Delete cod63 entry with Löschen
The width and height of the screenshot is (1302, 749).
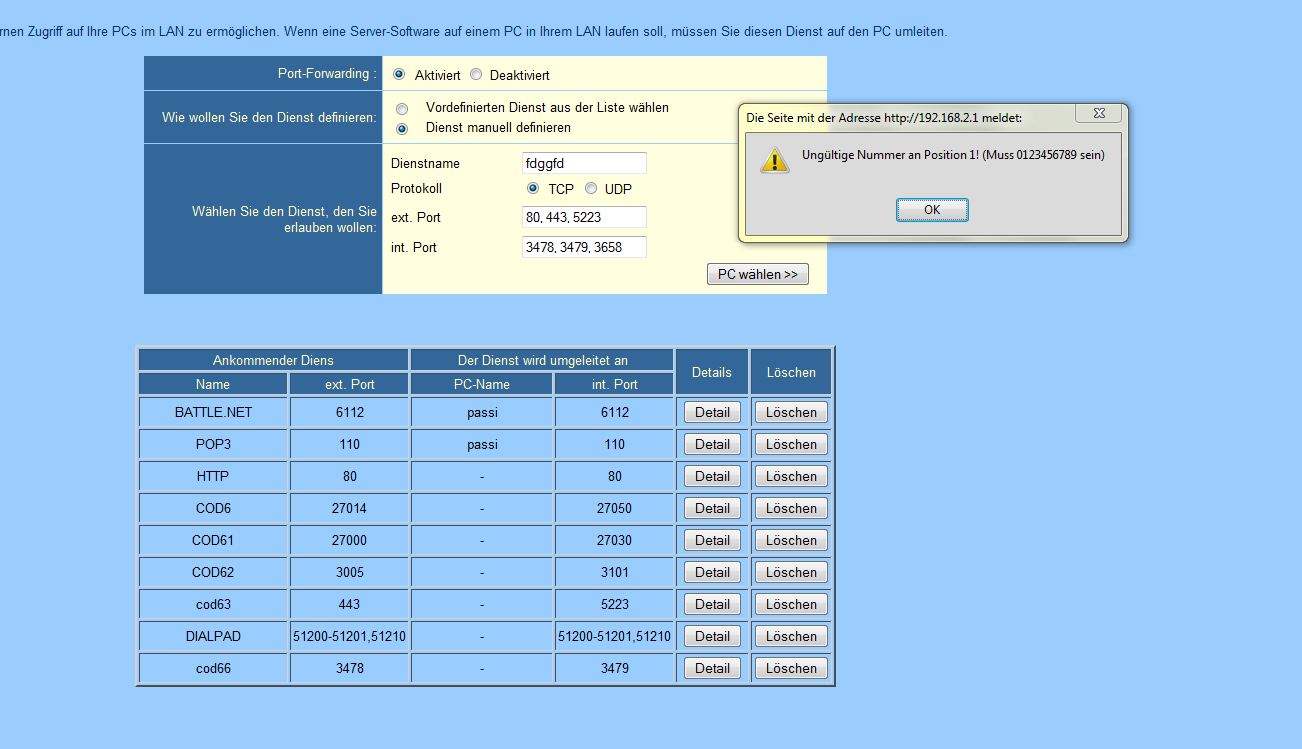pos(791,604)
